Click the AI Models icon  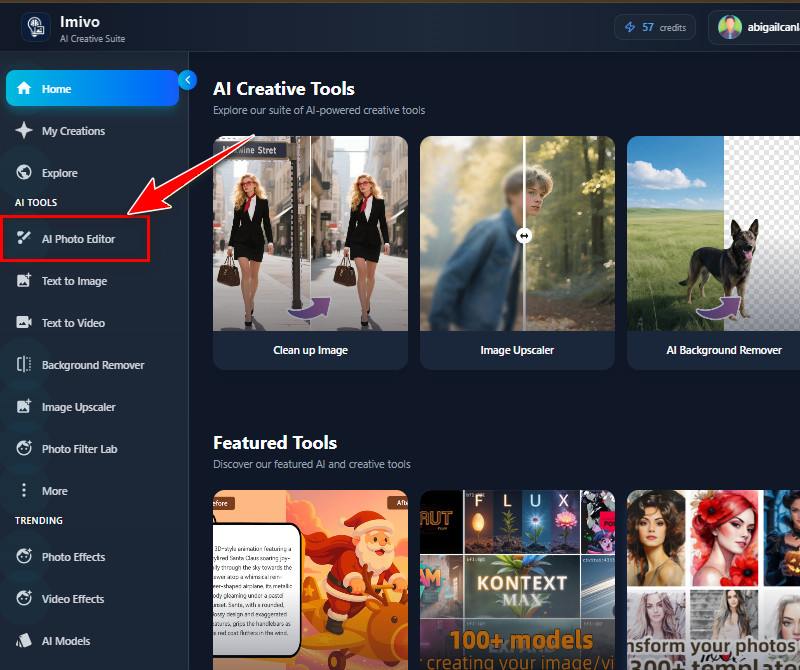tap(24, 640)
